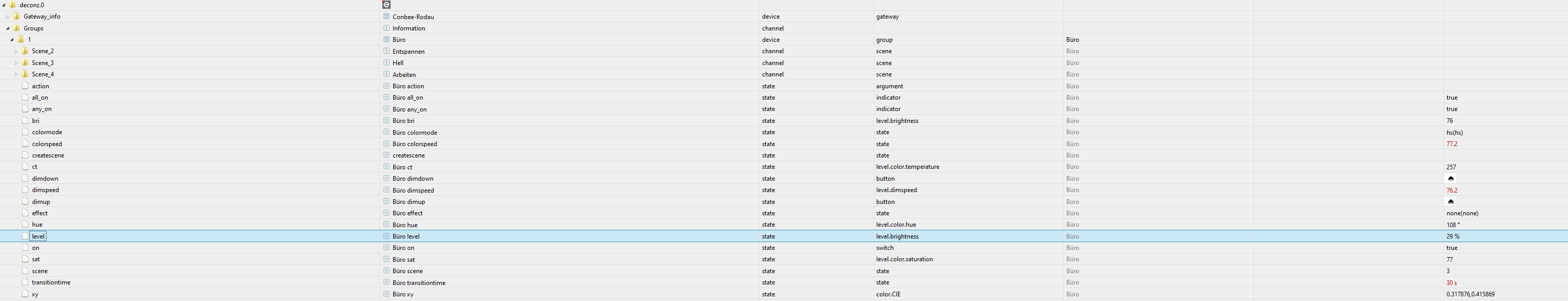The image size is (1568, 301).
Task: Click the channel icon beside Hell
Action: click(x=386, y=62)
